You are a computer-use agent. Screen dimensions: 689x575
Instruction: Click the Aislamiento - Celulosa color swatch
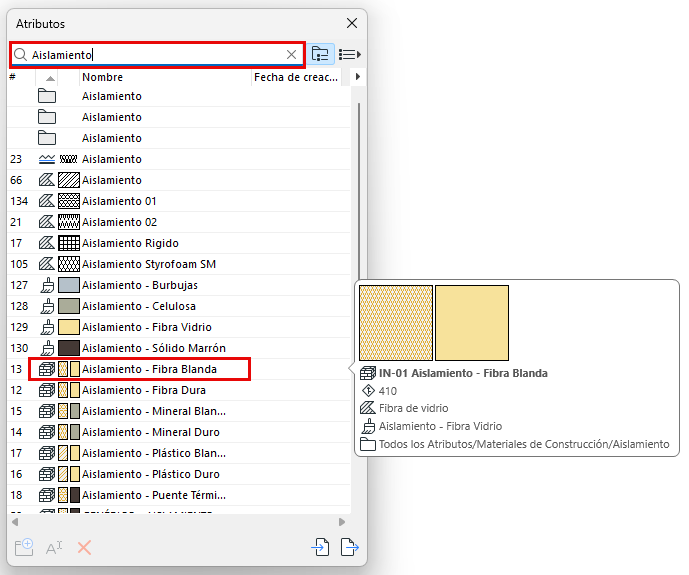click(69, 306)
